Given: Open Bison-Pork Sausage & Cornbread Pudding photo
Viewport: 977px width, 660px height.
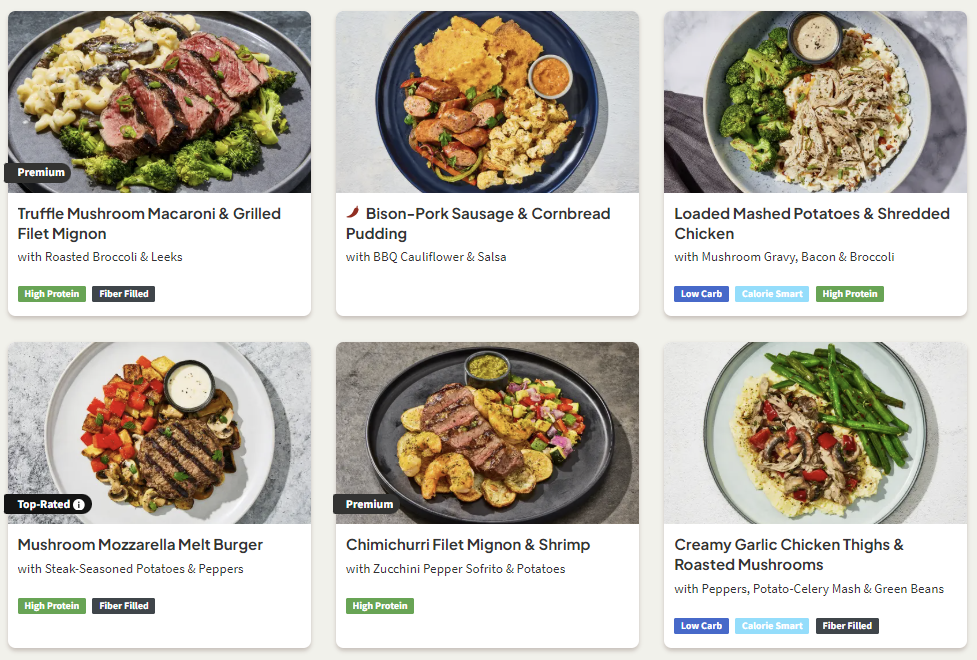Looking at the screenshot, I should point(487,100).
